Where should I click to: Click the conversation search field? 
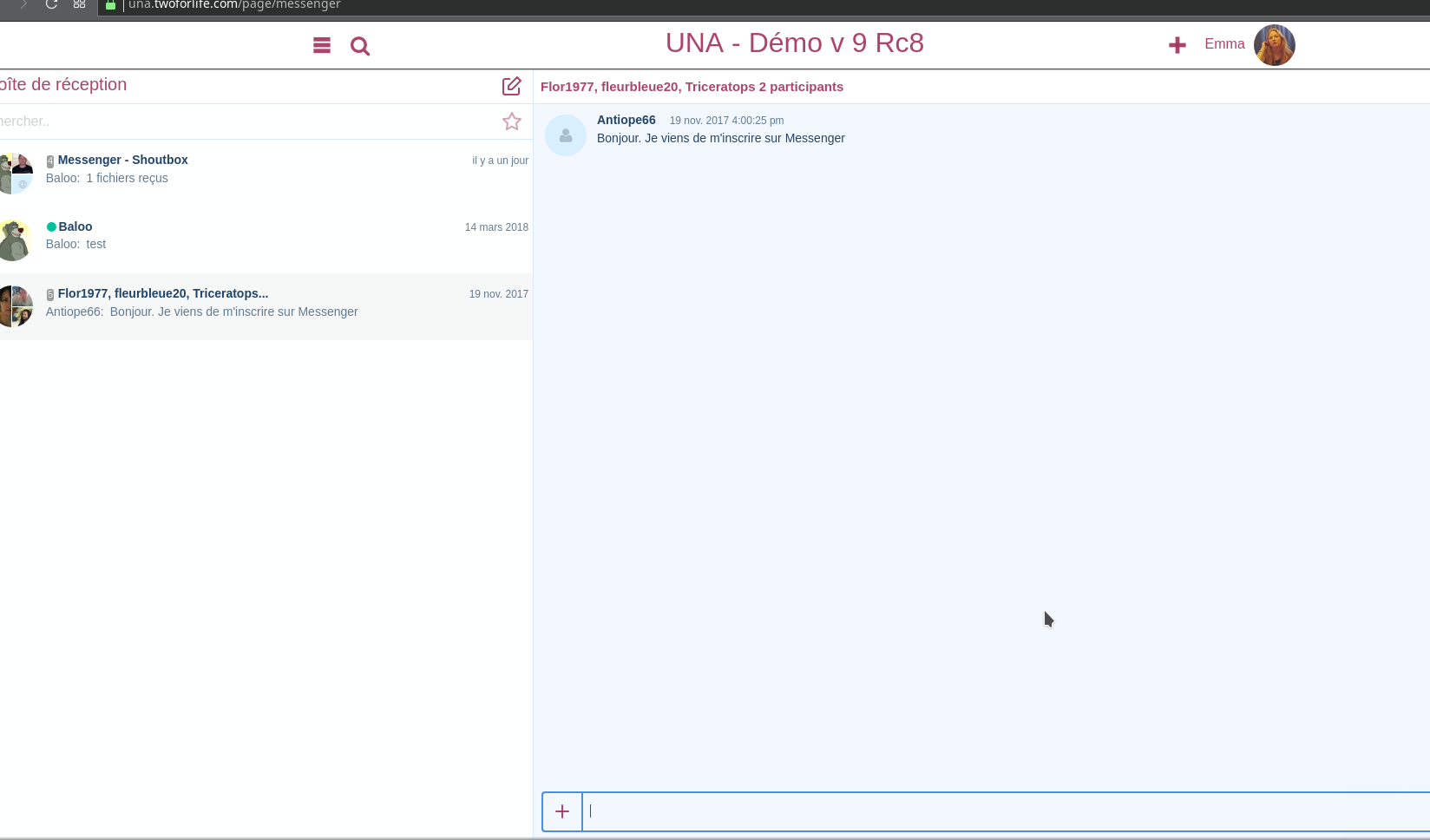[x=243, y=121]
